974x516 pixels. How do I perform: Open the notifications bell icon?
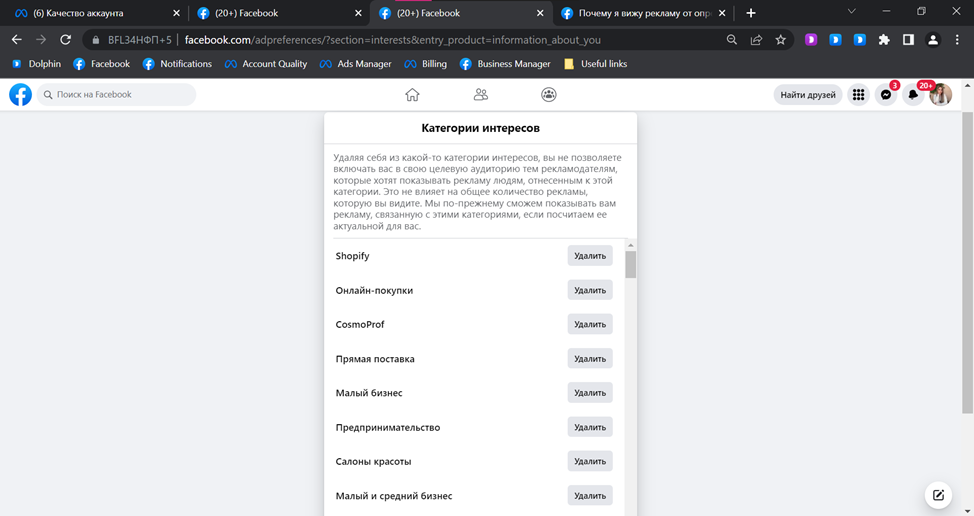pyautogui.click(x=913, y=95)
